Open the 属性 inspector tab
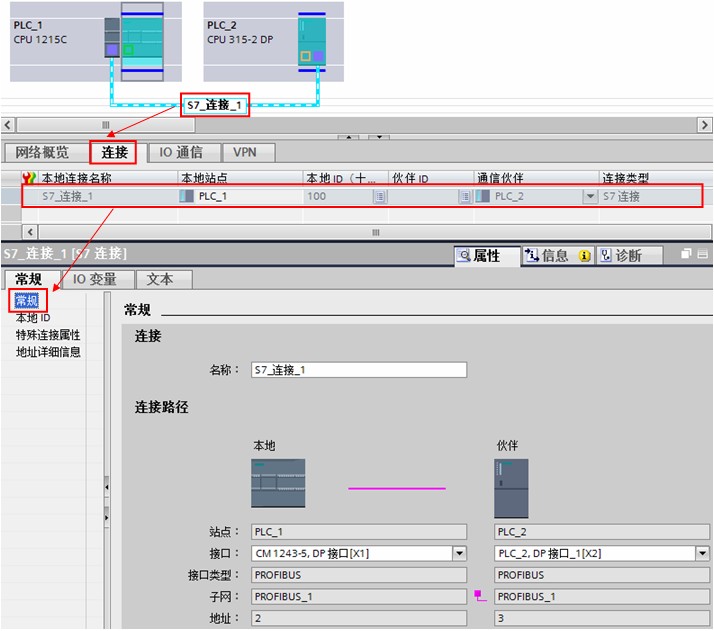The image size is (714, 631). click(487, 255)
